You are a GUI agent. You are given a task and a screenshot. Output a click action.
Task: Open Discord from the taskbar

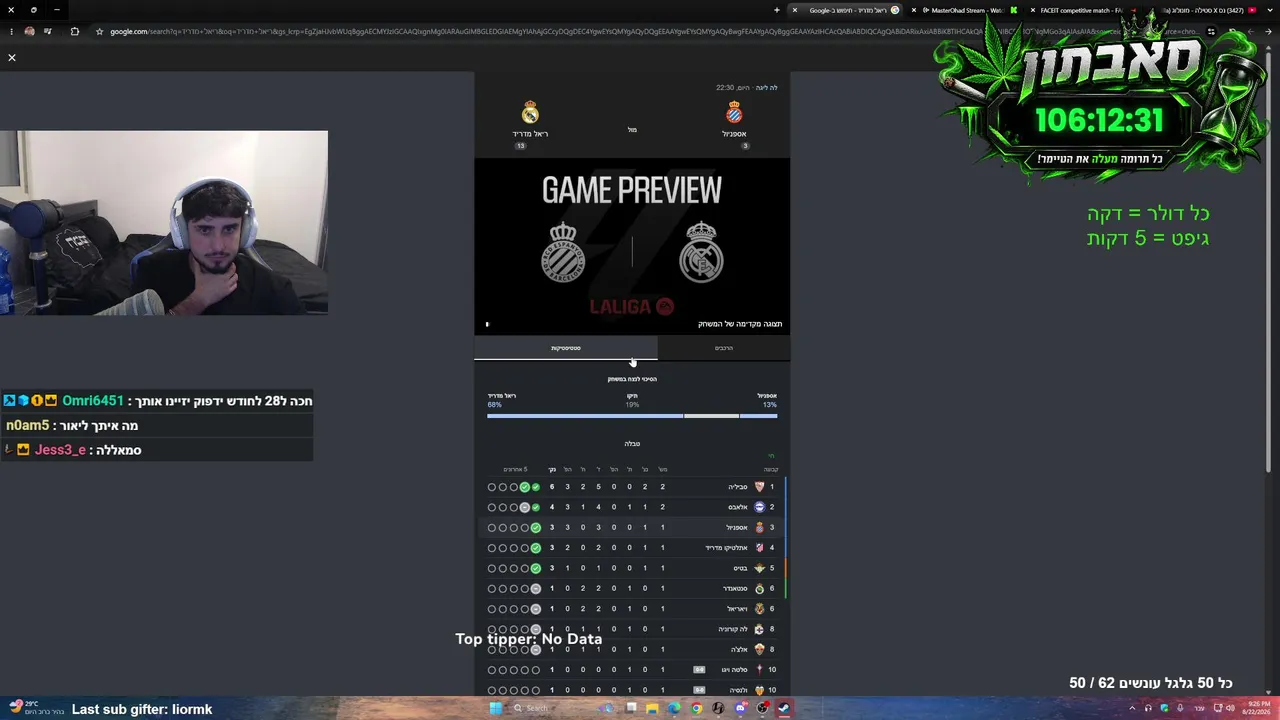point(741,708)
